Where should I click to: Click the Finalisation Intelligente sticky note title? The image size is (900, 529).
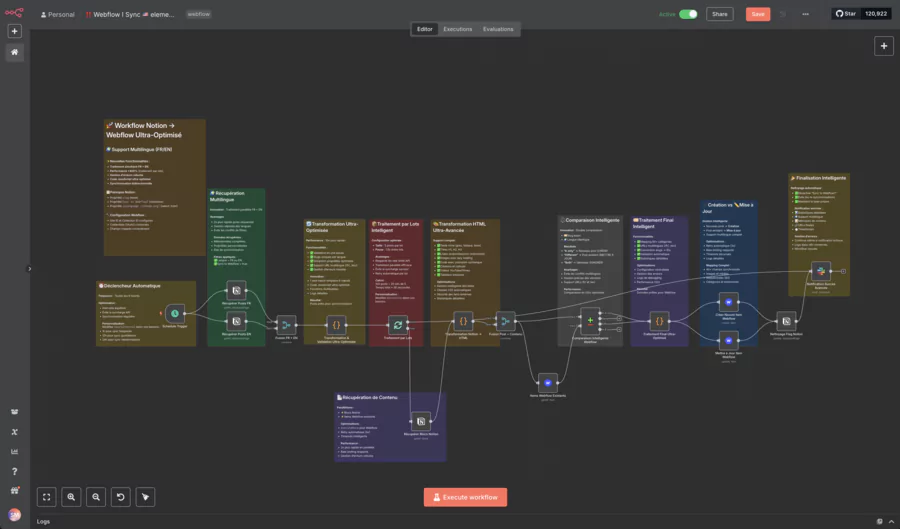coord(818,178)
